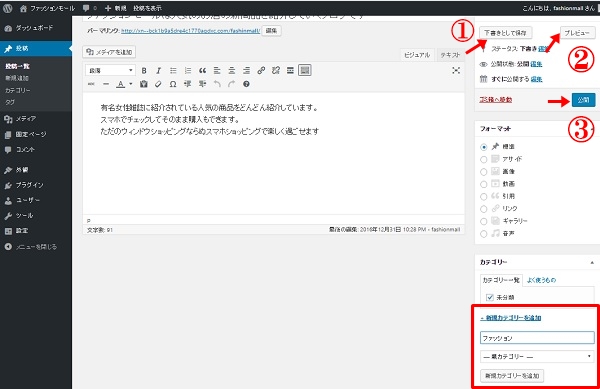The width and height of the screenshot is (600, 389).
Task: Select the 動画 post format
Action: click(x=484, y=184)
